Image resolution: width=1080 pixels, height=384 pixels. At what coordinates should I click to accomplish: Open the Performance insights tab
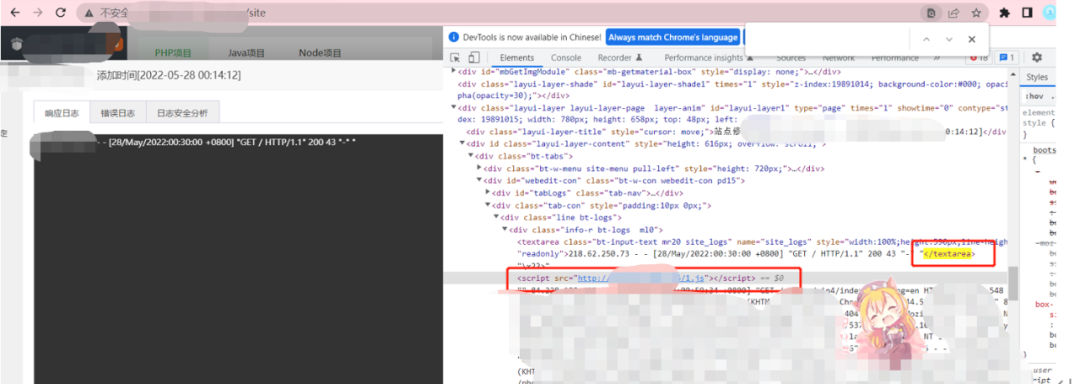(x=709, y=58)
